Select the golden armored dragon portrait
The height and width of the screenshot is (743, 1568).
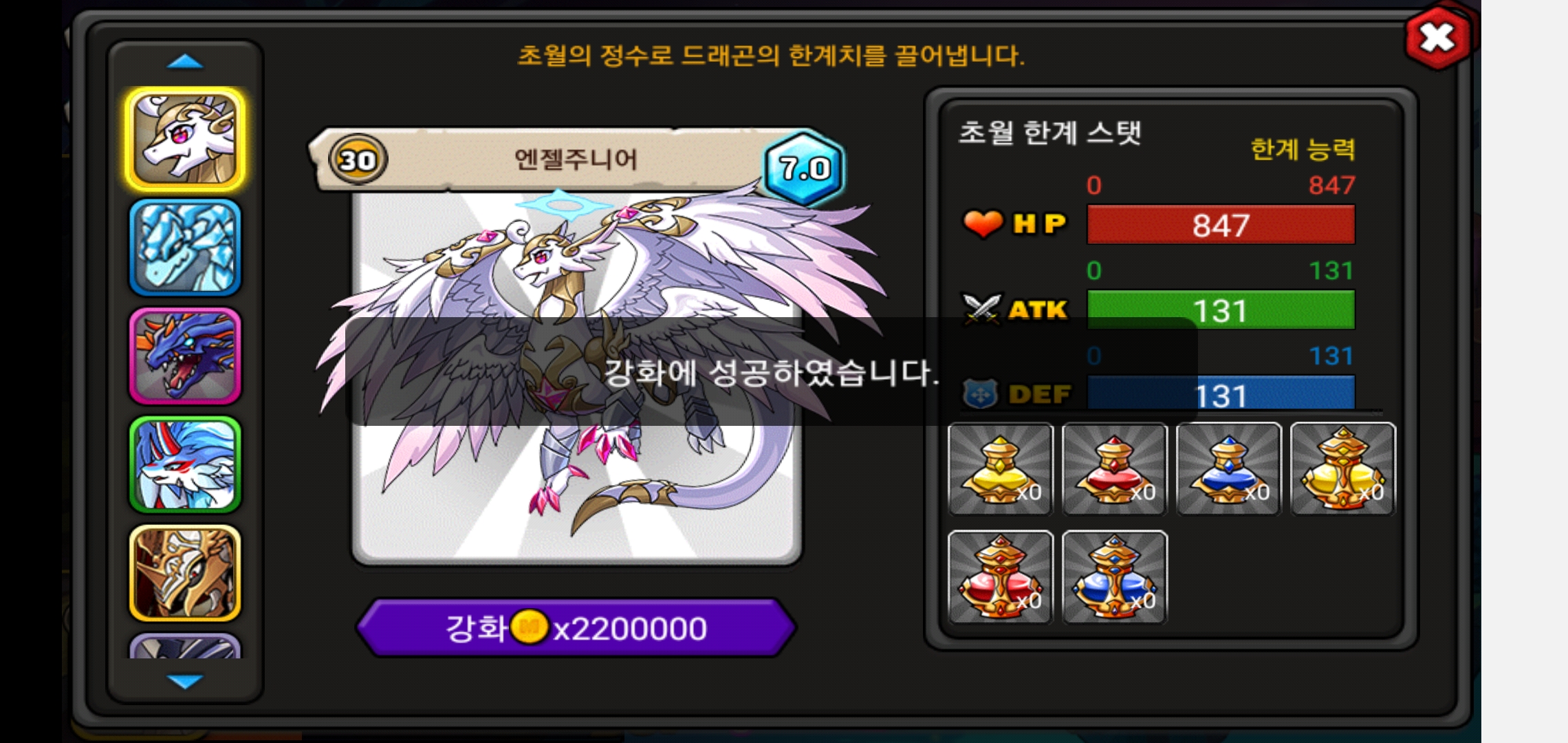[x=185, y=573]
